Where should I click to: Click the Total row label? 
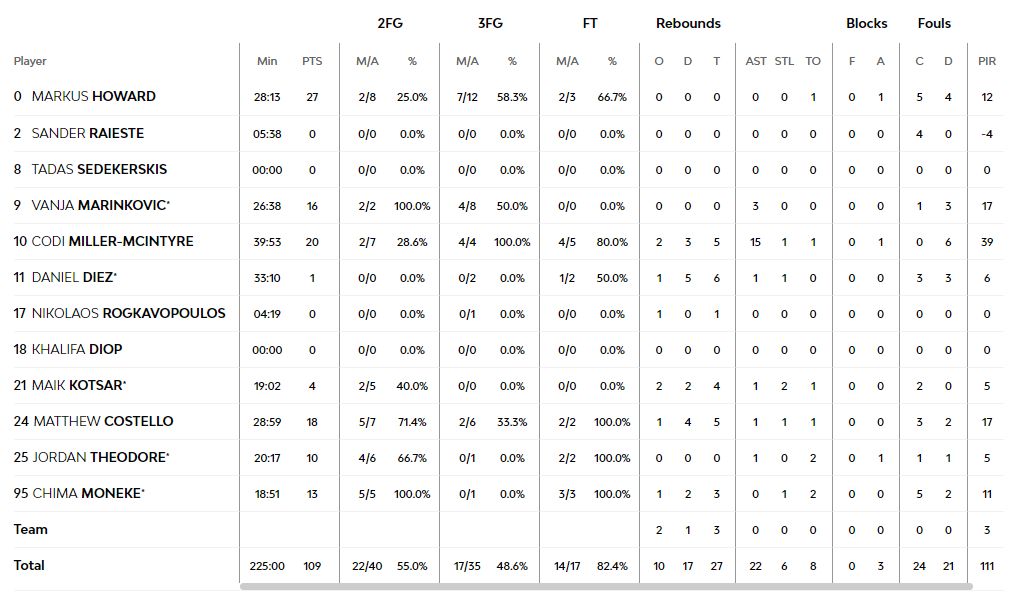point(29,565)
